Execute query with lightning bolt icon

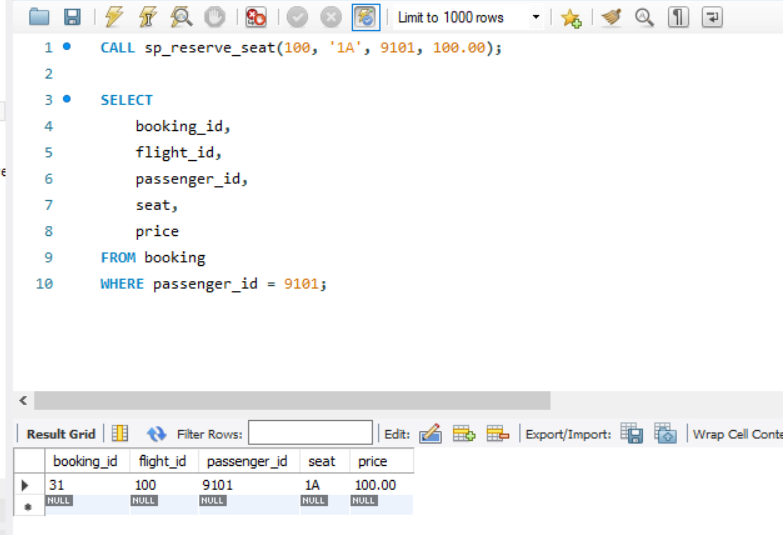114,17
